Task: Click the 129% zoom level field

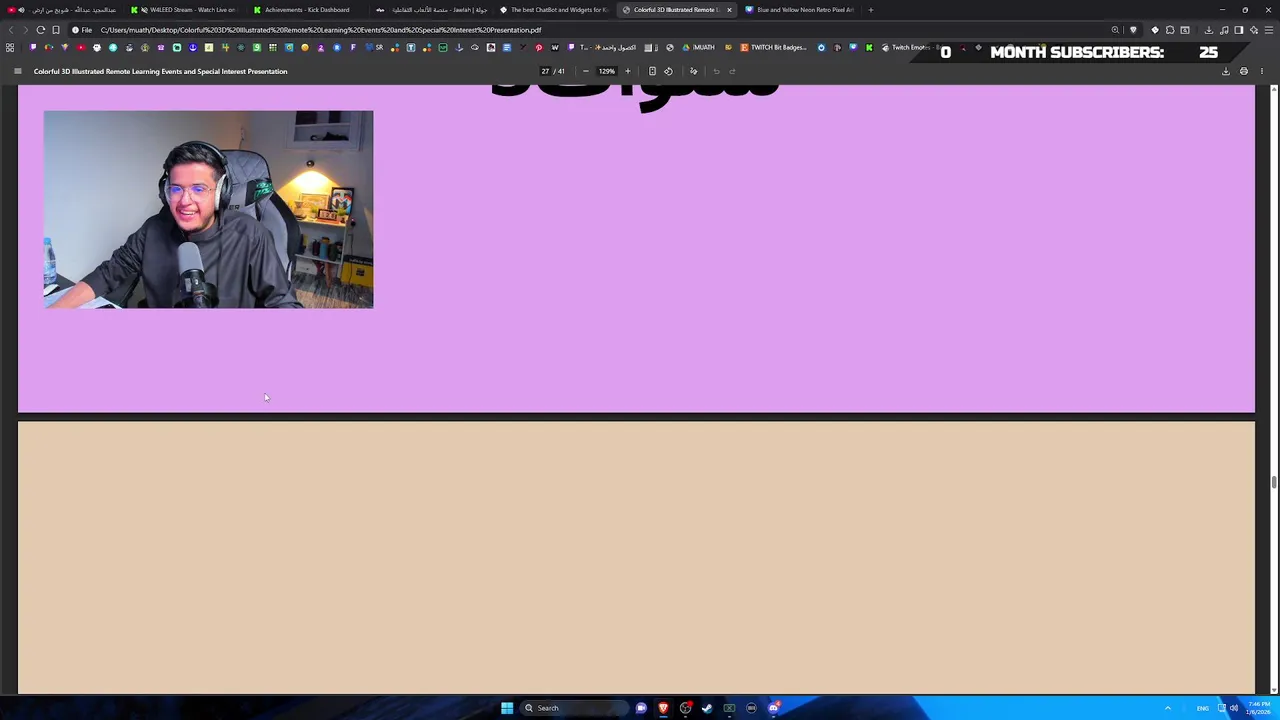Action: tap(607, 71)
